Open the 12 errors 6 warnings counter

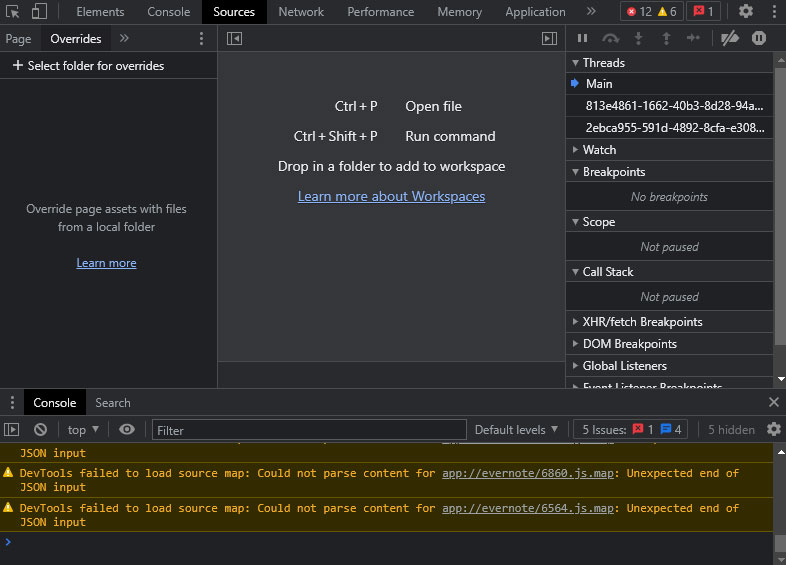coord(652,11)
